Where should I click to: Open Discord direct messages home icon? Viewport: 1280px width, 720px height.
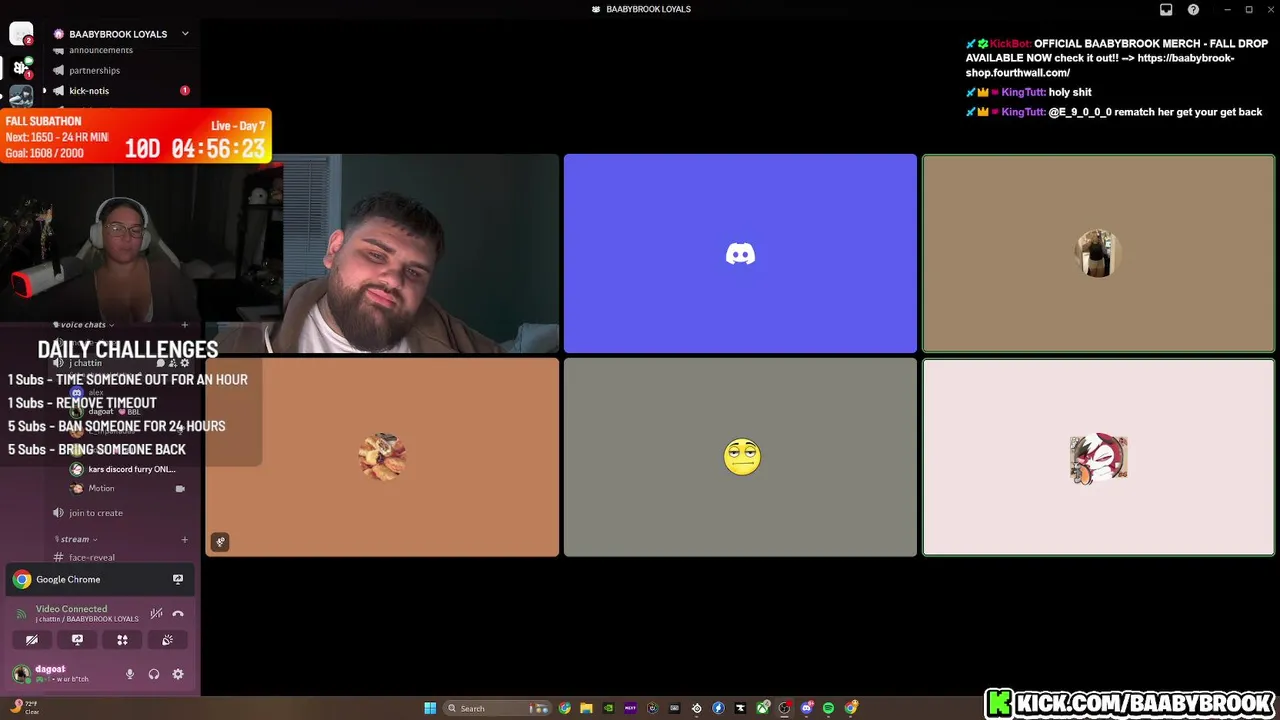tap(21, 34)
